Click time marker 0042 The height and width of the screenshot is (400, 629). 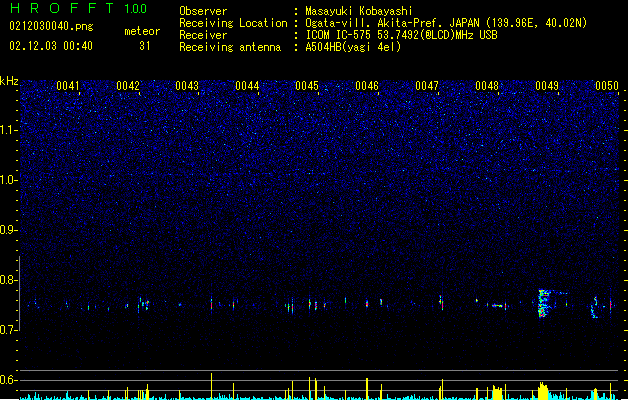tap(128, 86)
